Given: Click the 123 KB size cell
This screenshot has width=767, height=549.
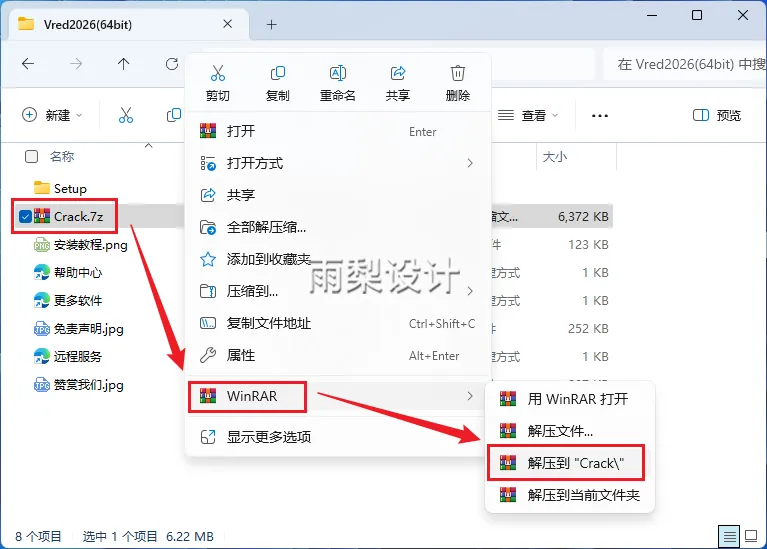Looking at the screenshot, I should pos(588,245).
